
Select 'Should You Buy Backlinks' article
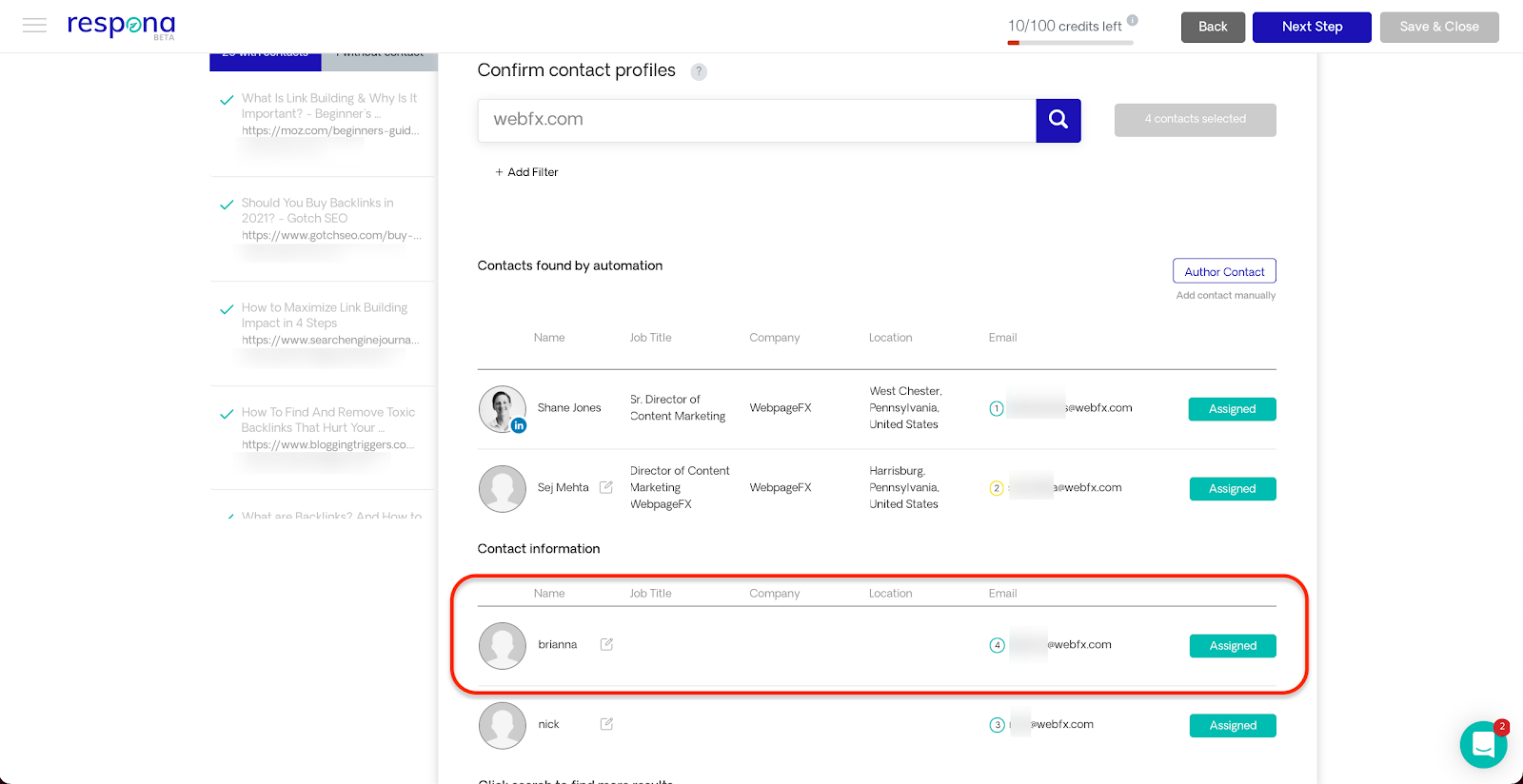317,210
